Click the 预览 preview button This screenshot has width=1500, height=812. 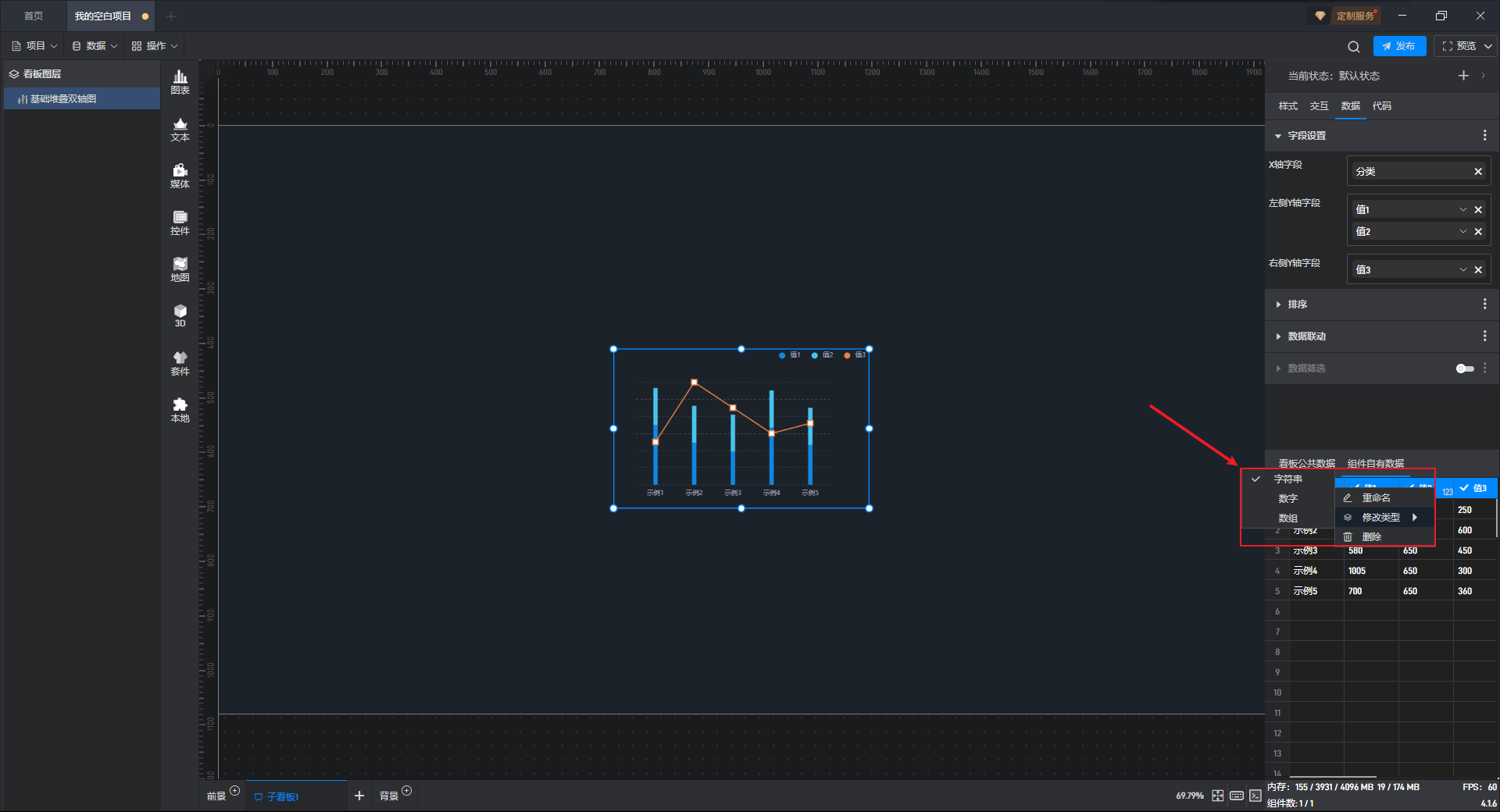(1459, 47)
